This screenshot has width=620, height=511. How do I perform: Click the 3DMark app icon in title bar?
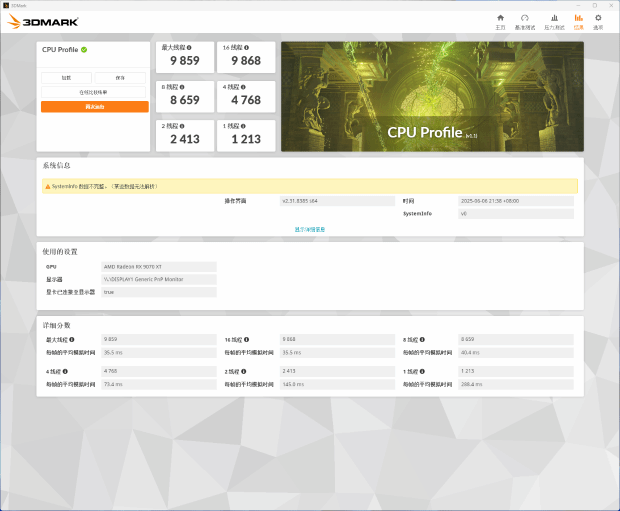[x=6, y=6]
